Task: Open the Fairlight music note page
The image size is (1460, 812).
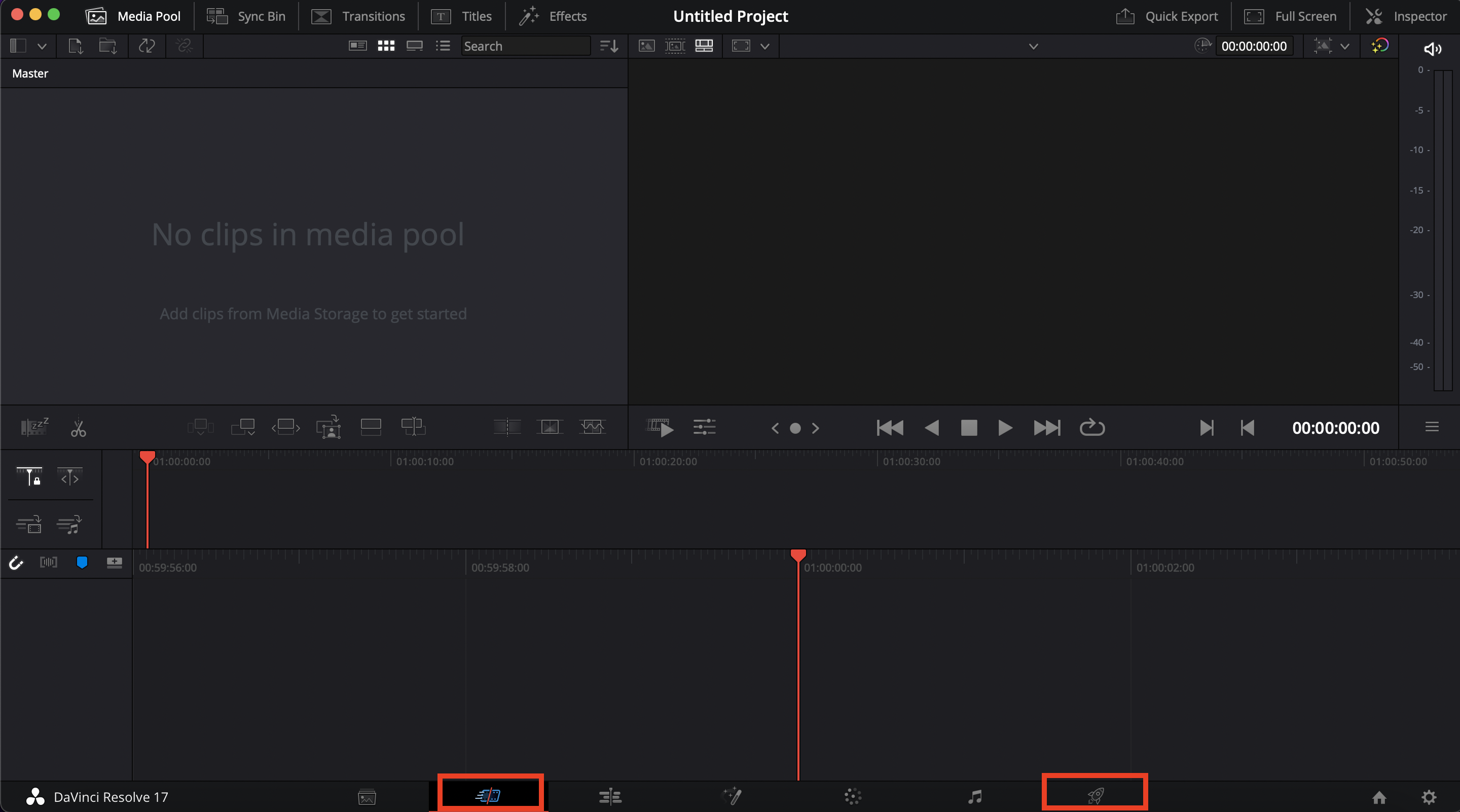Action: (974, 797)
